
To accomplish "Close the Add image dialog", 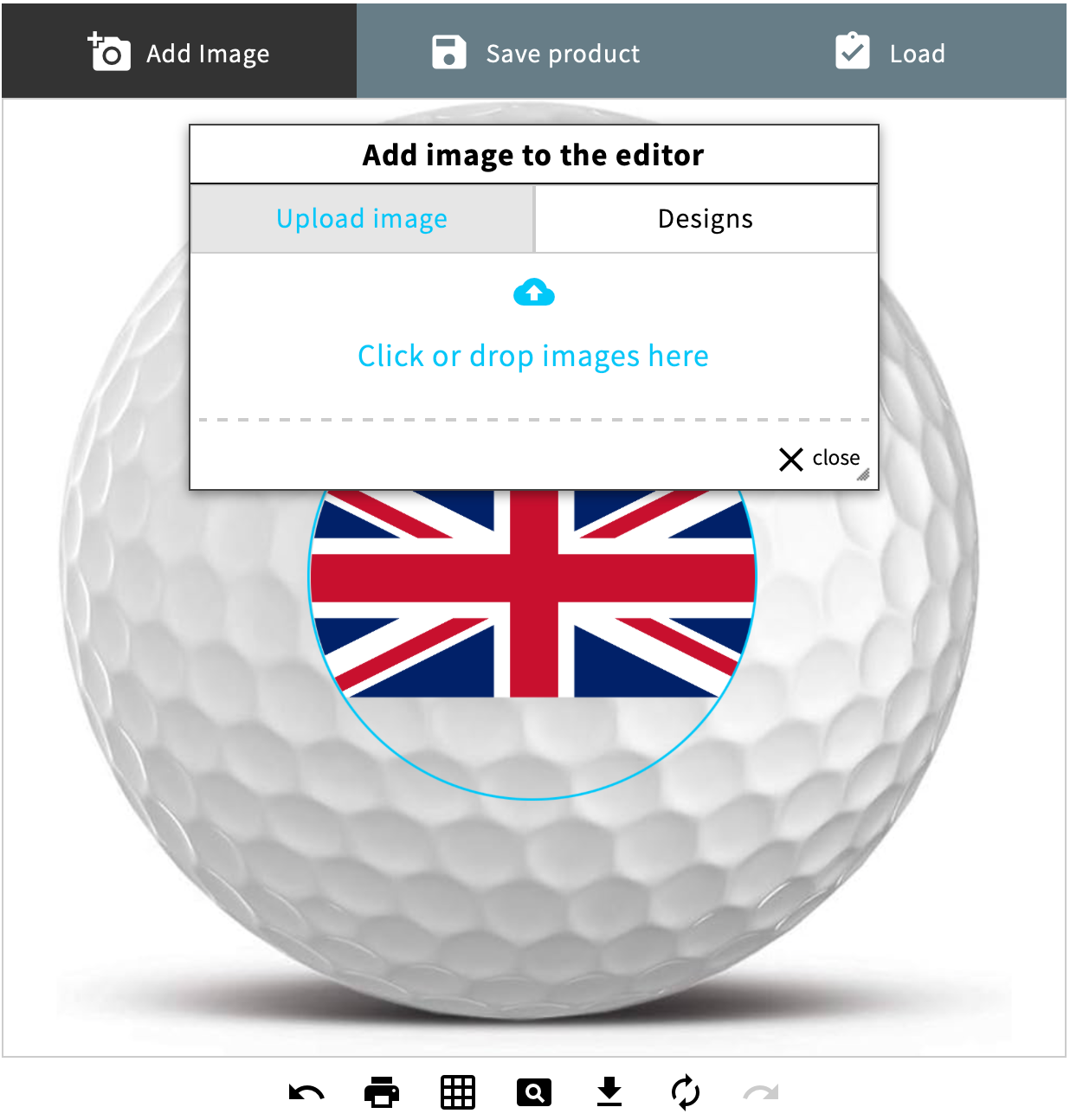I will click(x=819, y=458).
